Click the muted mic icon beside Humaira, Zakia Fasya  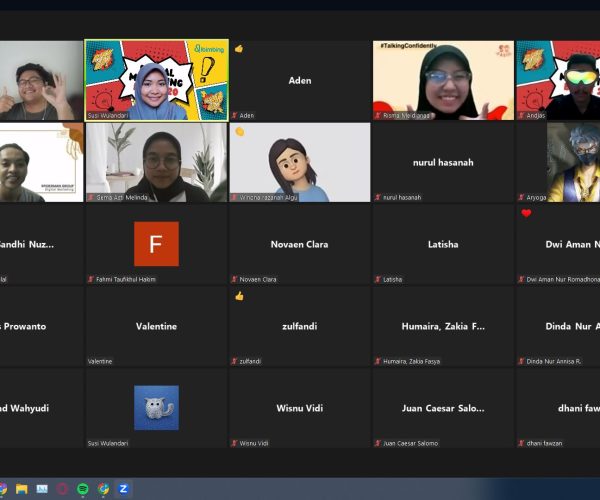click(x=378, y=361)
